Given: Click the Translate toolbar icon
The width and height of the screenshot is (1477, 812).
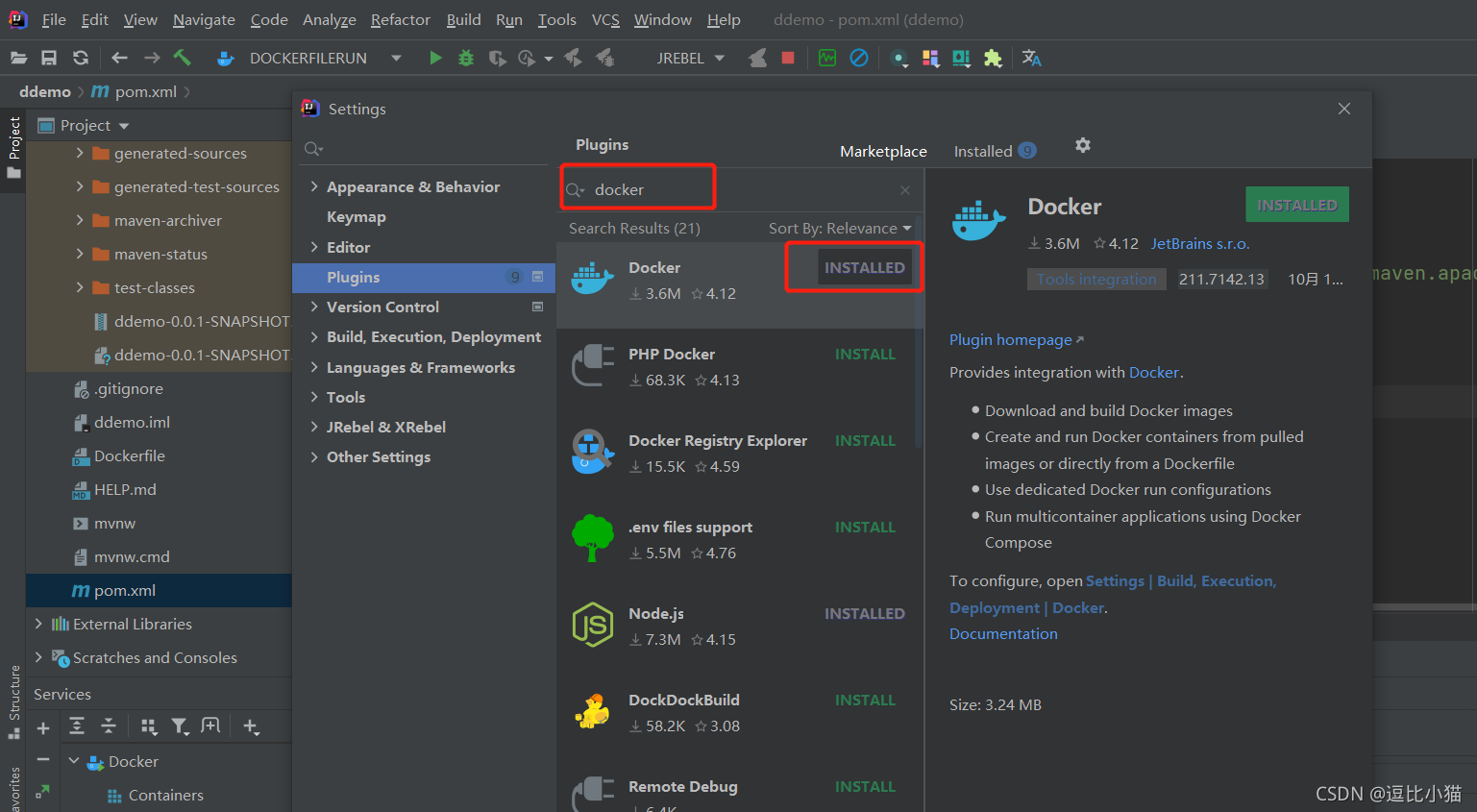Looking at the screenshot, I should click(1031, 58).
